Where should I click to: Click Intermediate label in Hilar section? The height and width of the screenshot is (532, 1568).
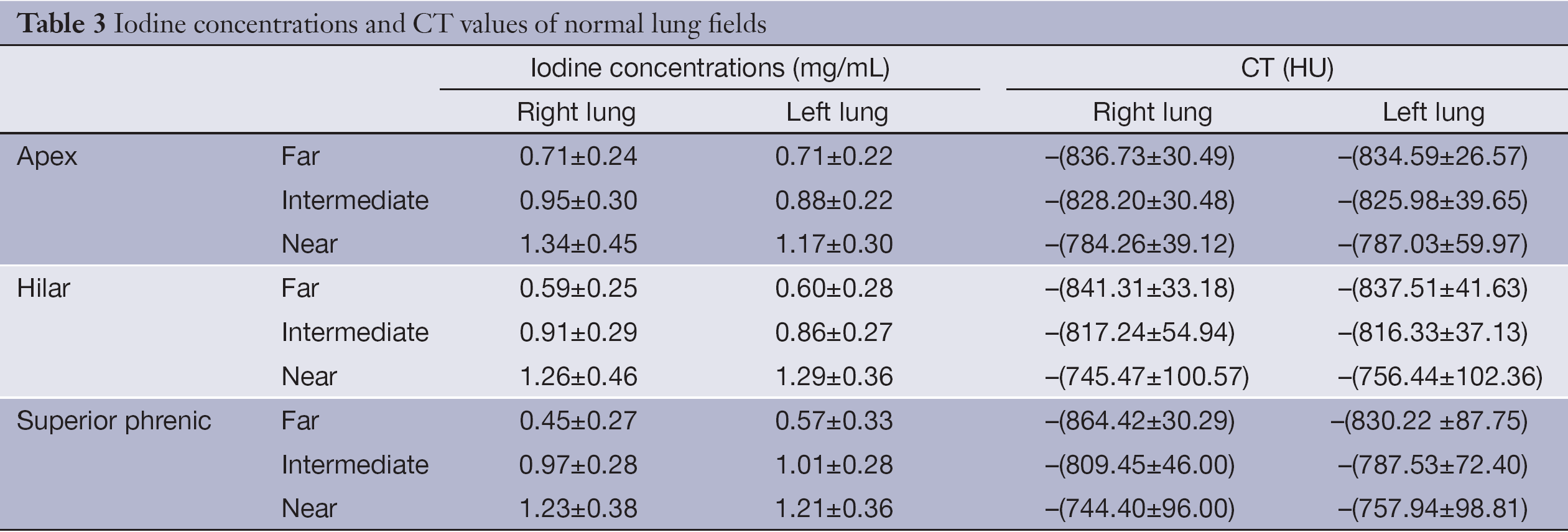[355, 332]
